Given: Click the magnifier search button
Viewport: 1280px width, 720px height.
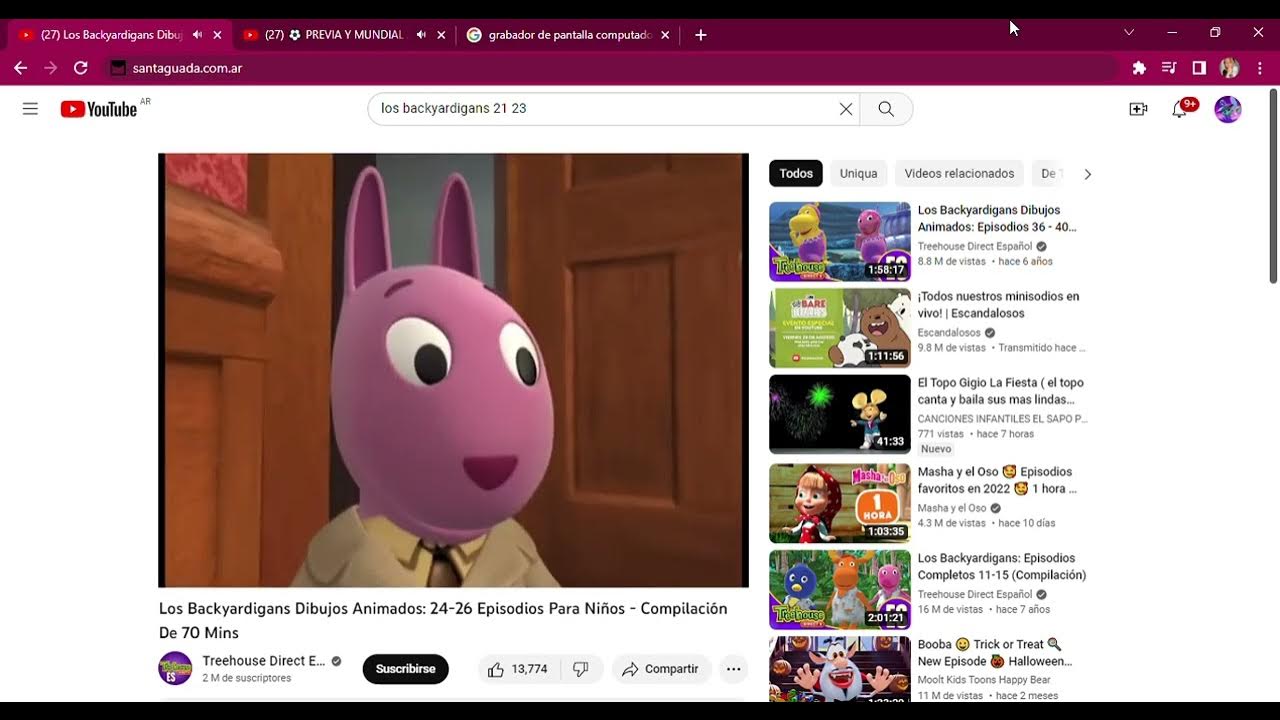Looking at the screenshot, I should (886, 109).
